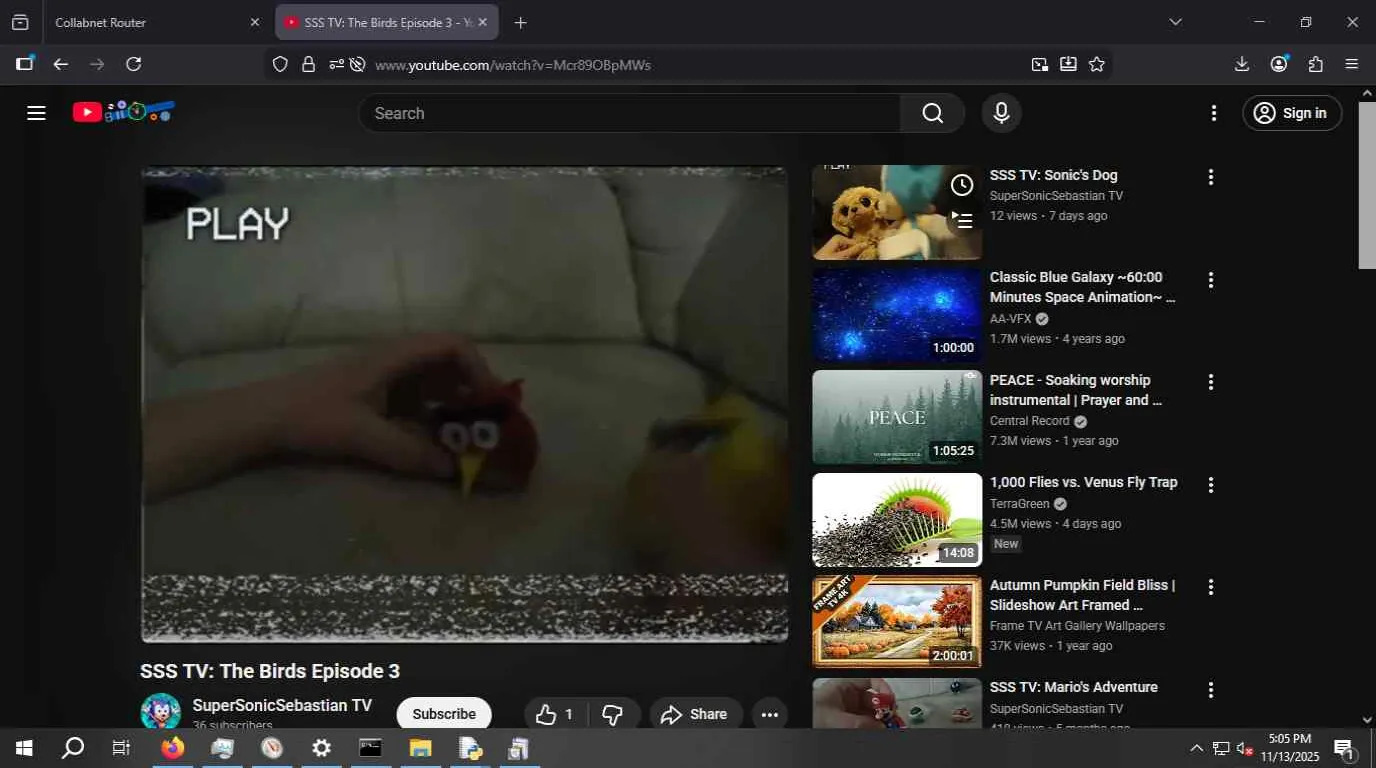1376x768 pixels.
Task: Like the video with thumbs up
Action: 557,714
